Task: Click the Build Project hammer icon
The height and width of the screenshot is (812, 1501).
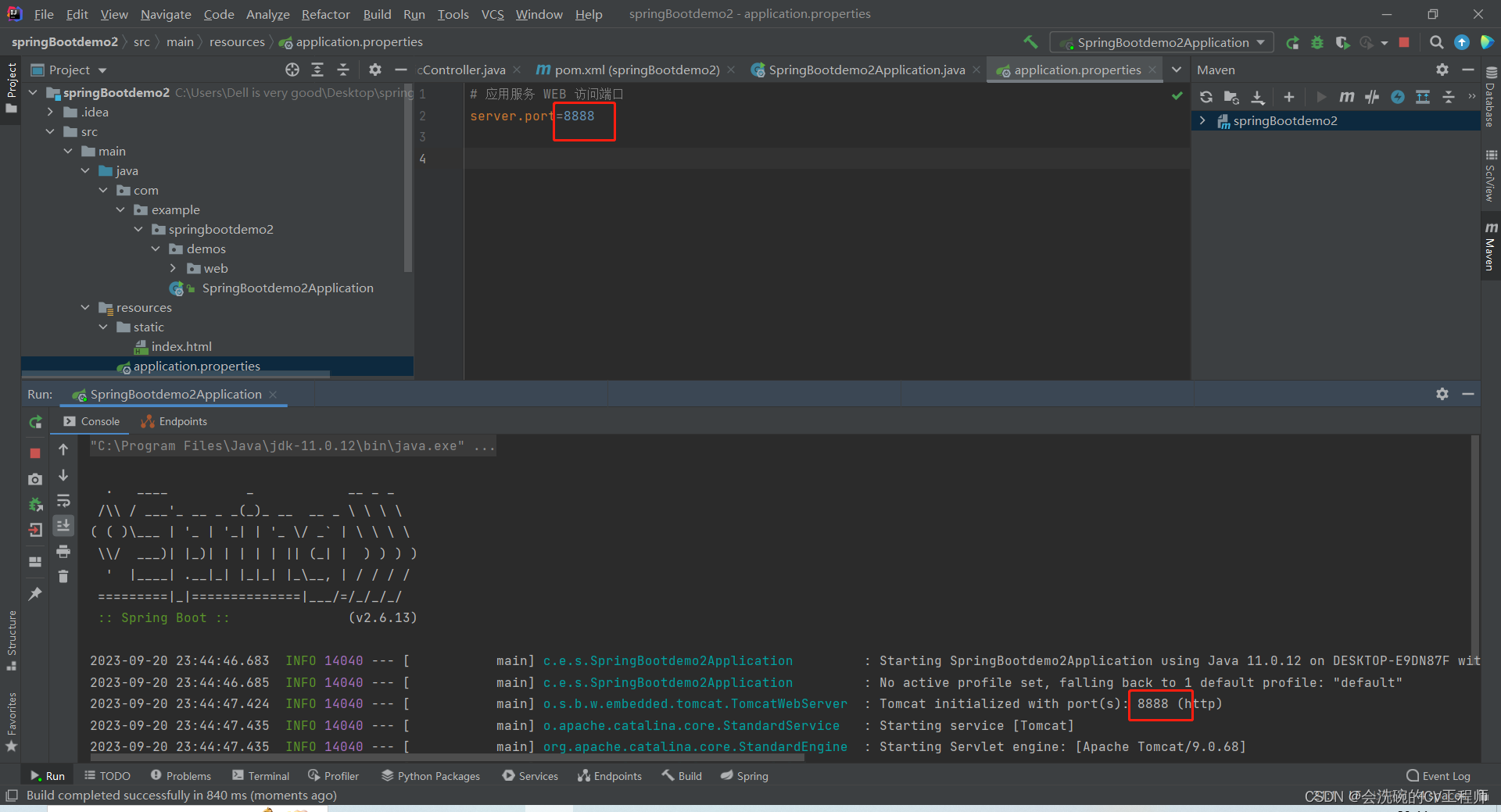Action: [1030, 42]
